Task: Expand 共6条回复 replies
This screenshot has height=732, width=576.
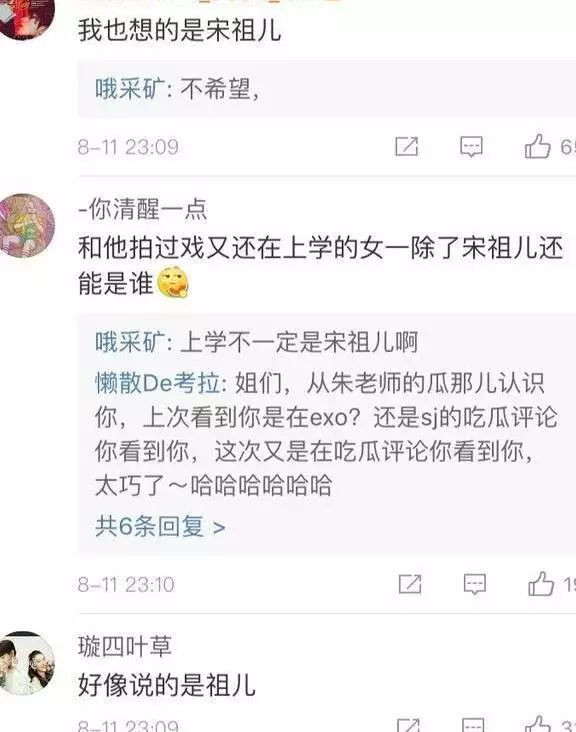Action: [x=160, y=527]
